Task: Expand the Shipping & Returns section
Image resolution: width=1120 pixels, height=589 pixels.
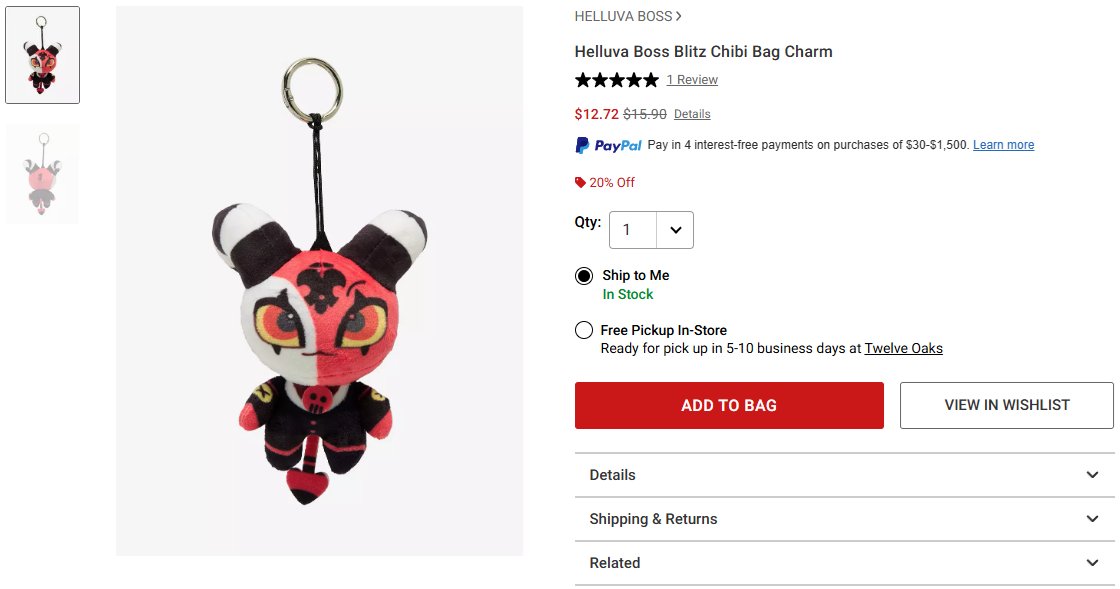Action: click(844, 519)
